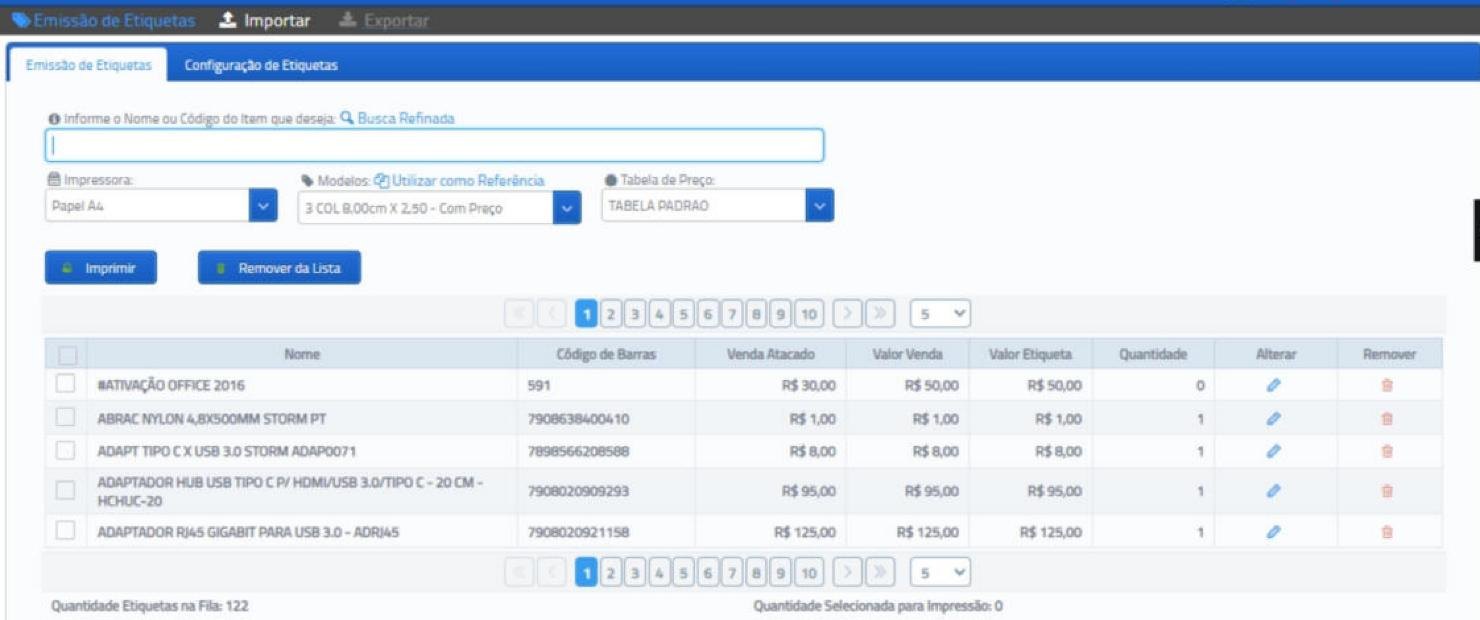Switch to Configuração de Etiquetas tab

click(x=261, y=65)
